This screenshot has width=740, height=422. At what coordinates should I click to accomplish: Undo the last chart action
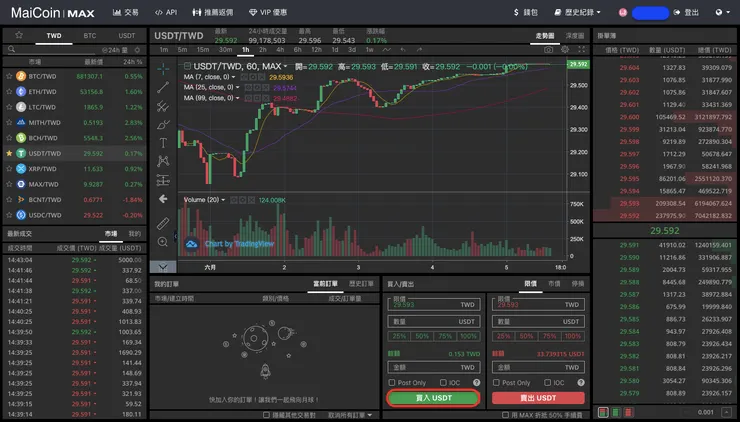pyautogui.click(x=403, y=50)
